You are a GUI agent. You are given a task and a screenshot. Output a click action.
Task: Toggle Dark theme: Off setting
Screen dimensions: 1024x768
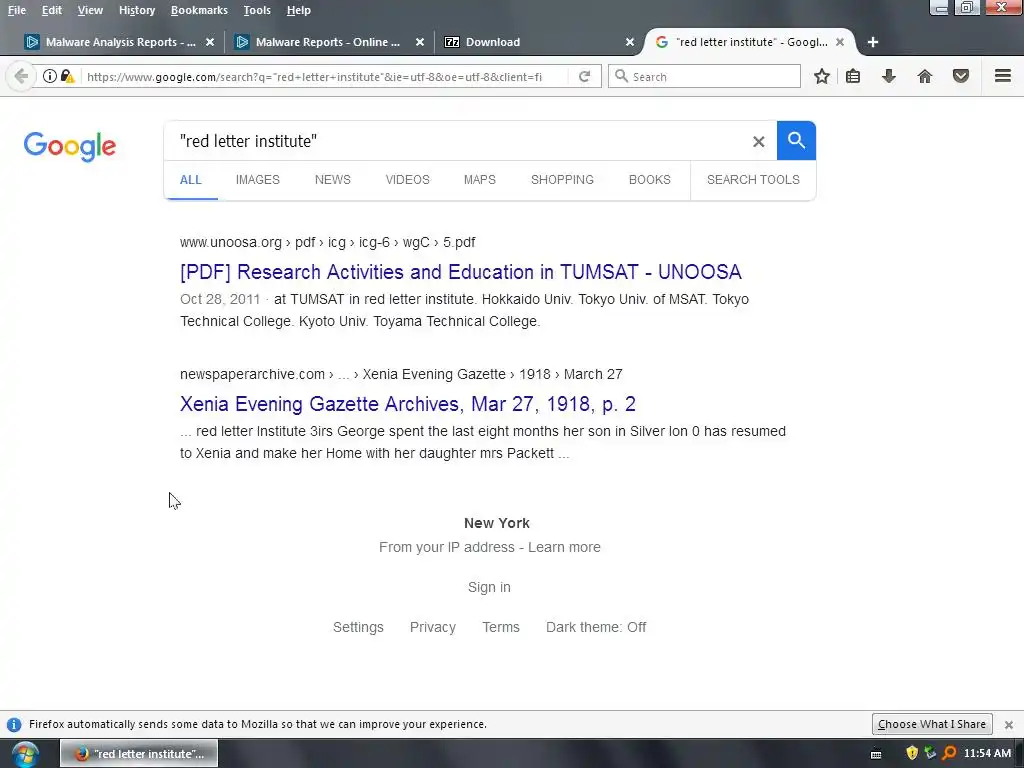coord(596,627)
